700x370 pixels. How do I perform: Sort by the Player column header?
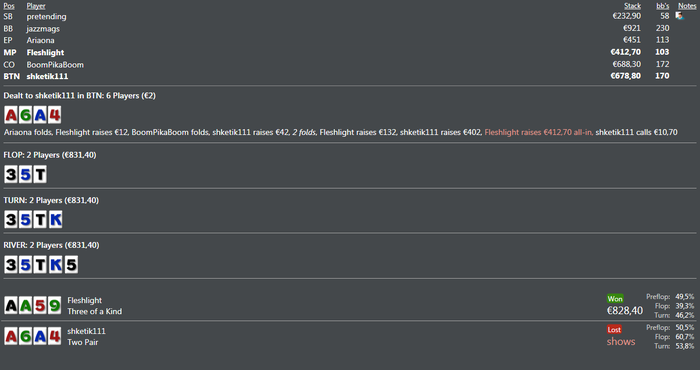[36, 6]
